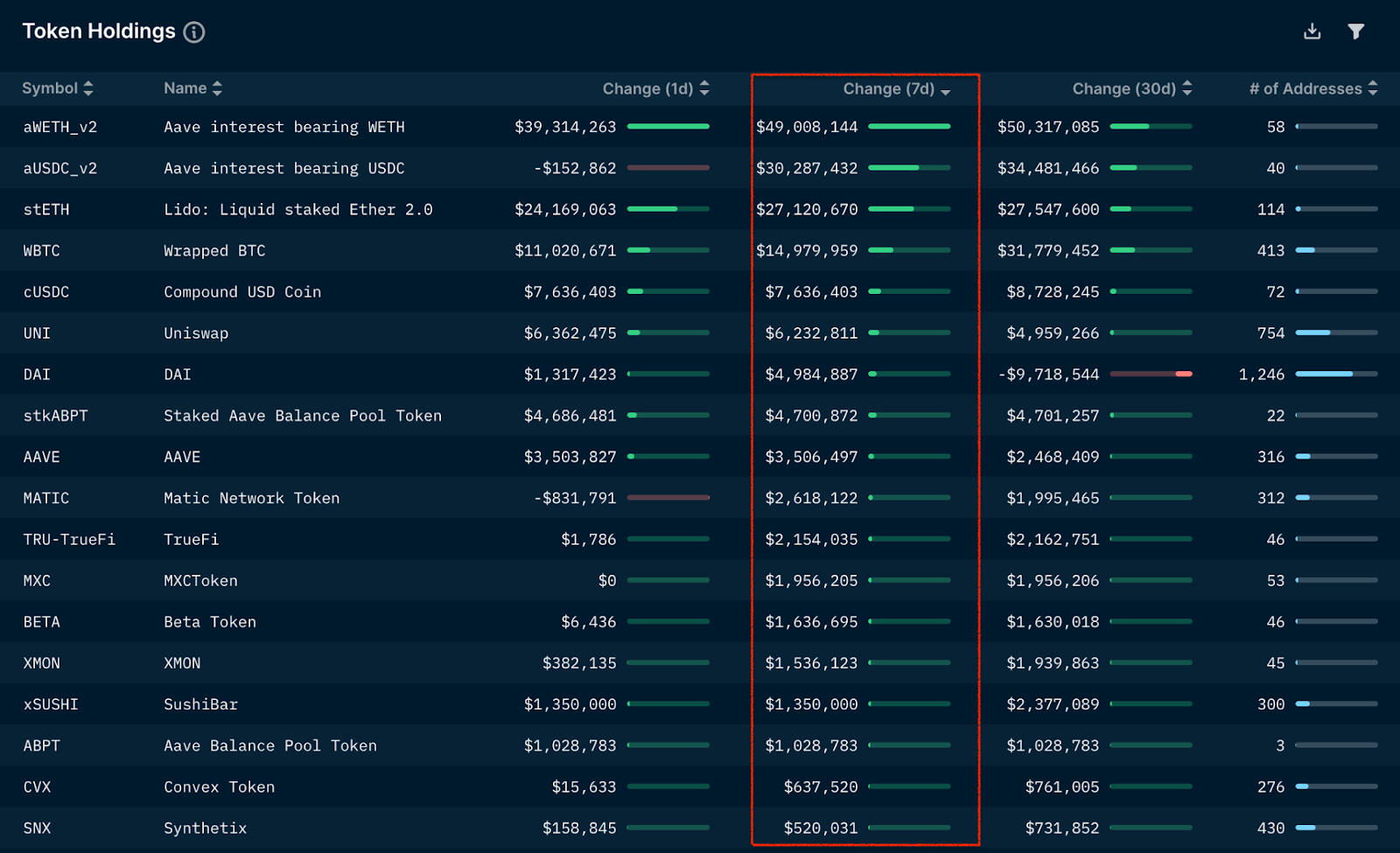
Task: Click Wrapped BTC name
Action: point(214,250)
